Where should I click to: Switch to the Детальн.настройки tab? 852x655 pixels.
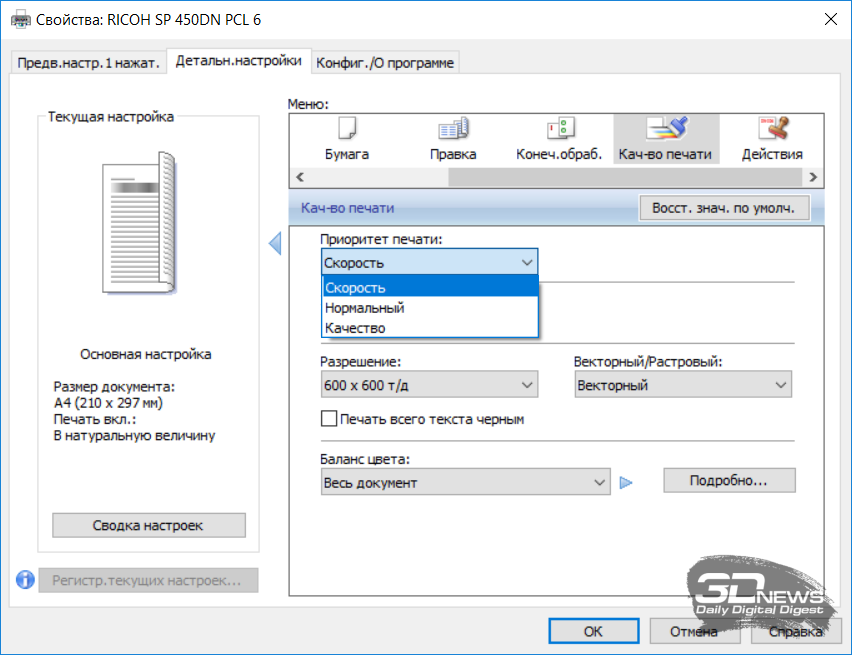(239, 61)
